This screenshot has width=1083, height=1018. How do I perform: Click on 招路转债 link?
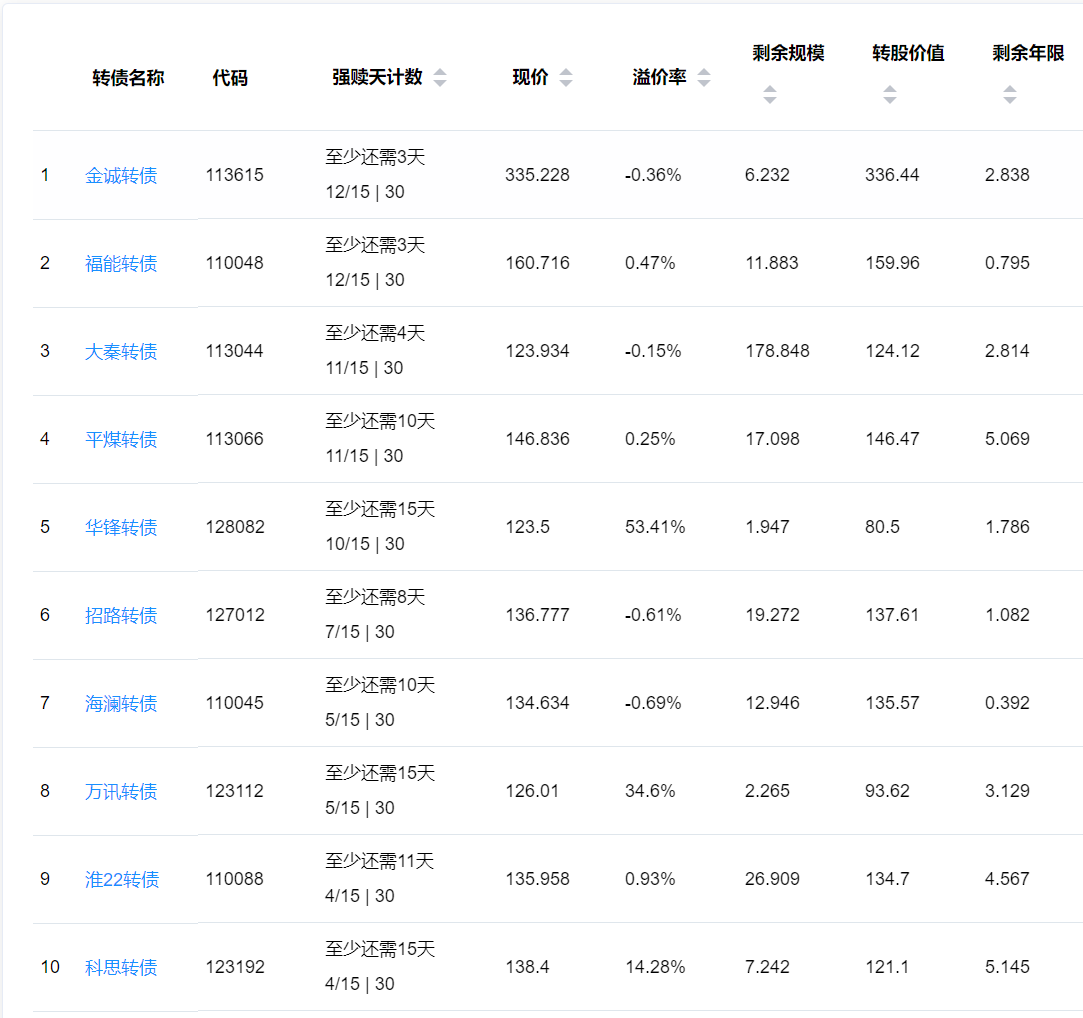tap(121, 616)
